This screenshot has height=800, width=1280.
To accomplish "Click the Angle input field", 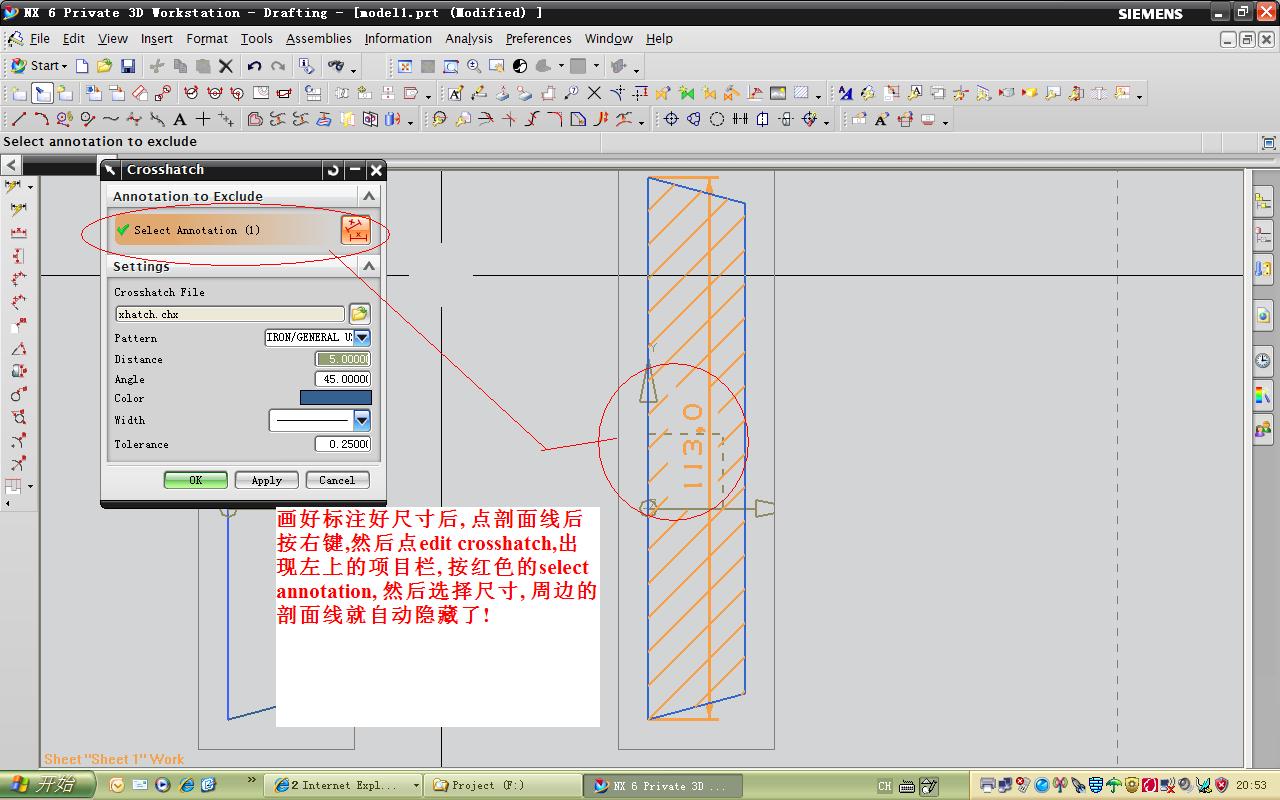I will (343, 379).
